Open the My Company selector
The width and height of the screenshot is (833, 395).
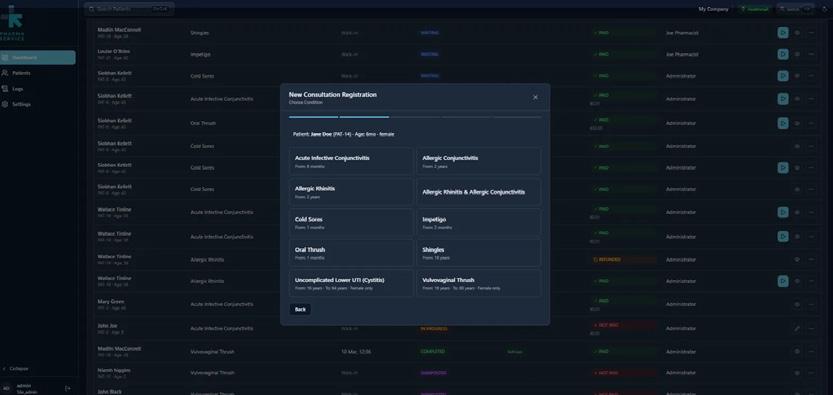pyautogui.click(x=713, y=9)
